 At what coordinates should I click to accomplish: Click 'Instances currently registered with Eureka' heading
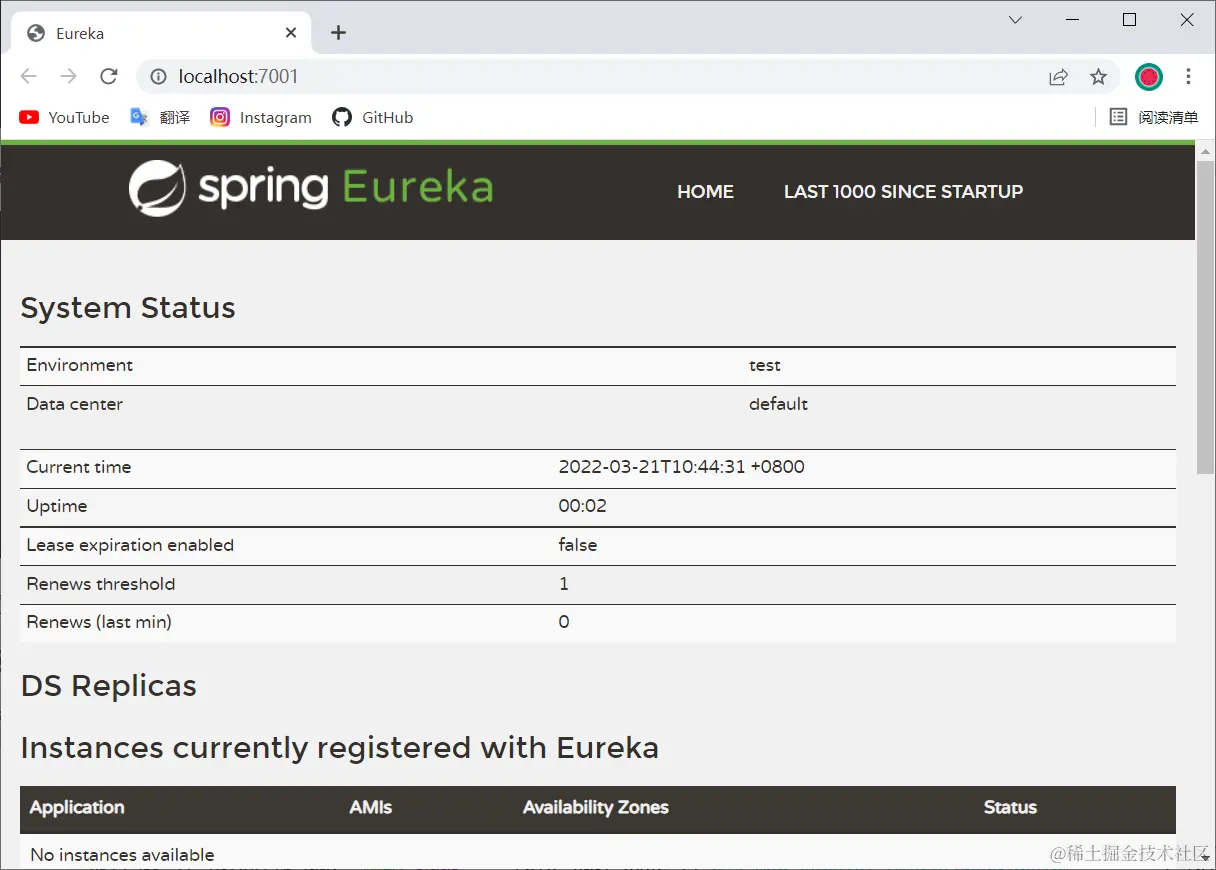(x=339, y=748)
